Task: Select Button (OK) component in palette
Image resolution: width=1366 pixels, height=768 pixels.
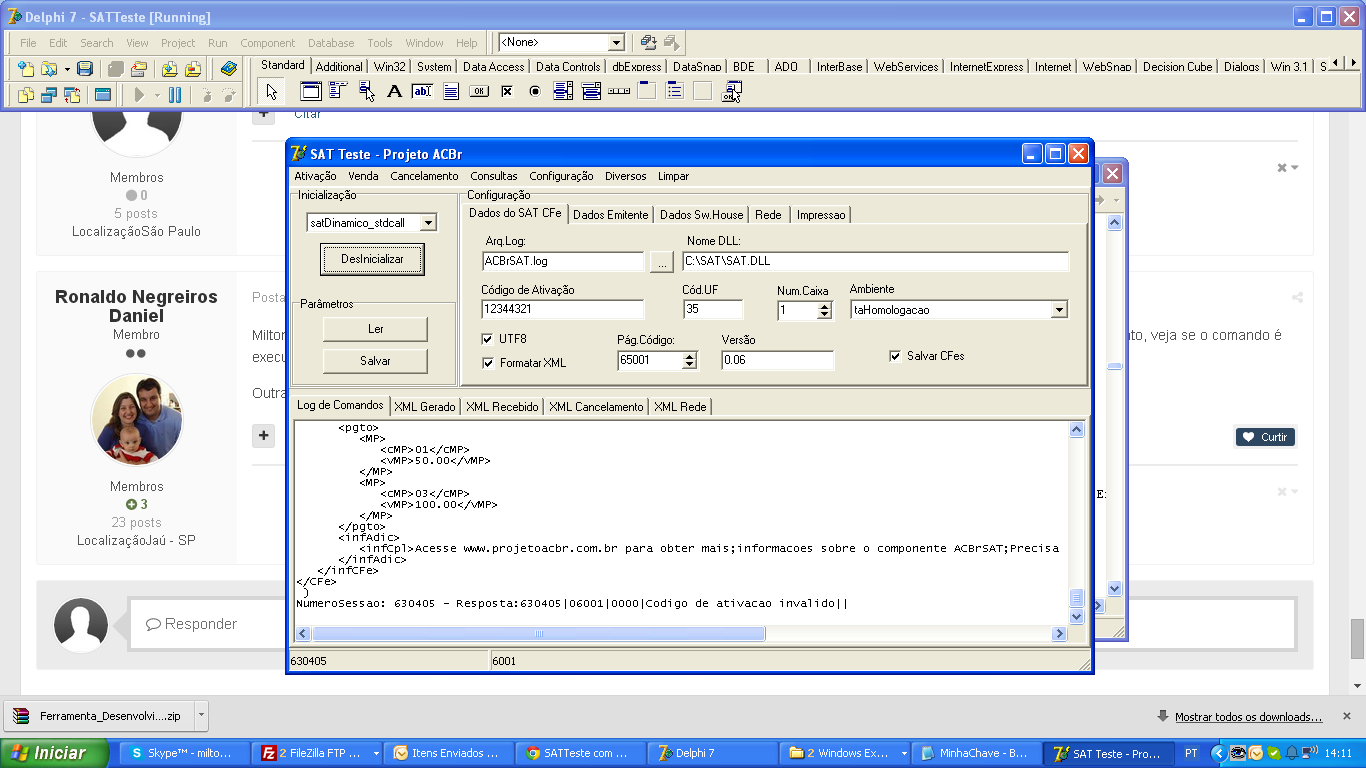Action: point(479,92)
